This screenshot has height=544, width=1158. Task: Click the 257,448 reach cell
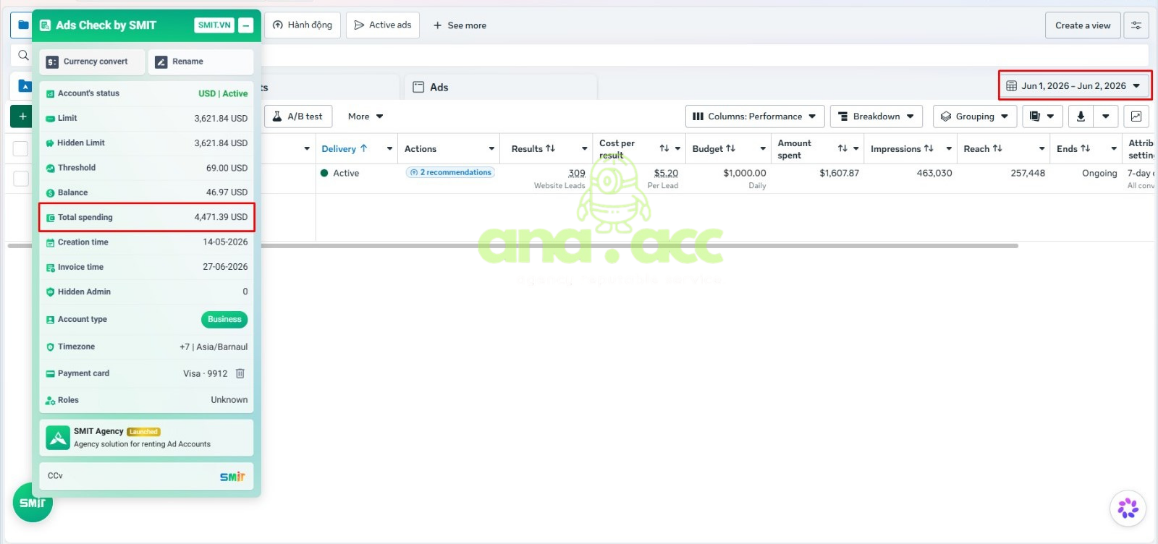pyautogui.click(x=1026, y=173)
